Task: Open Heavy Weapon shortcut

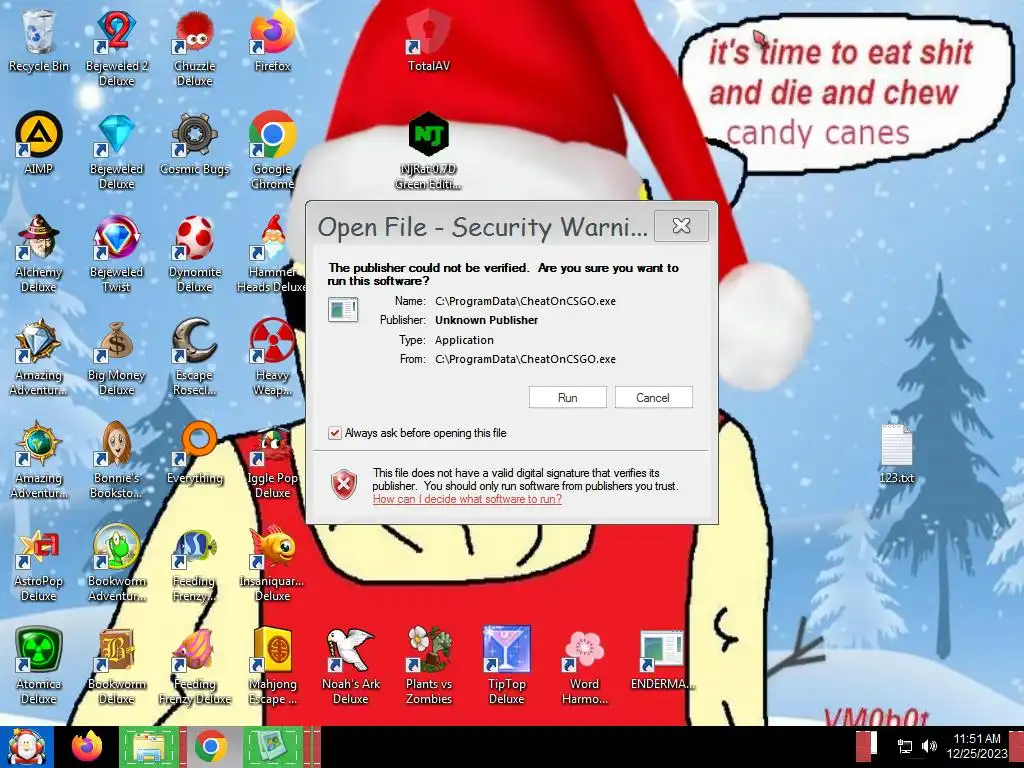Action: click(x=272, y=357)
